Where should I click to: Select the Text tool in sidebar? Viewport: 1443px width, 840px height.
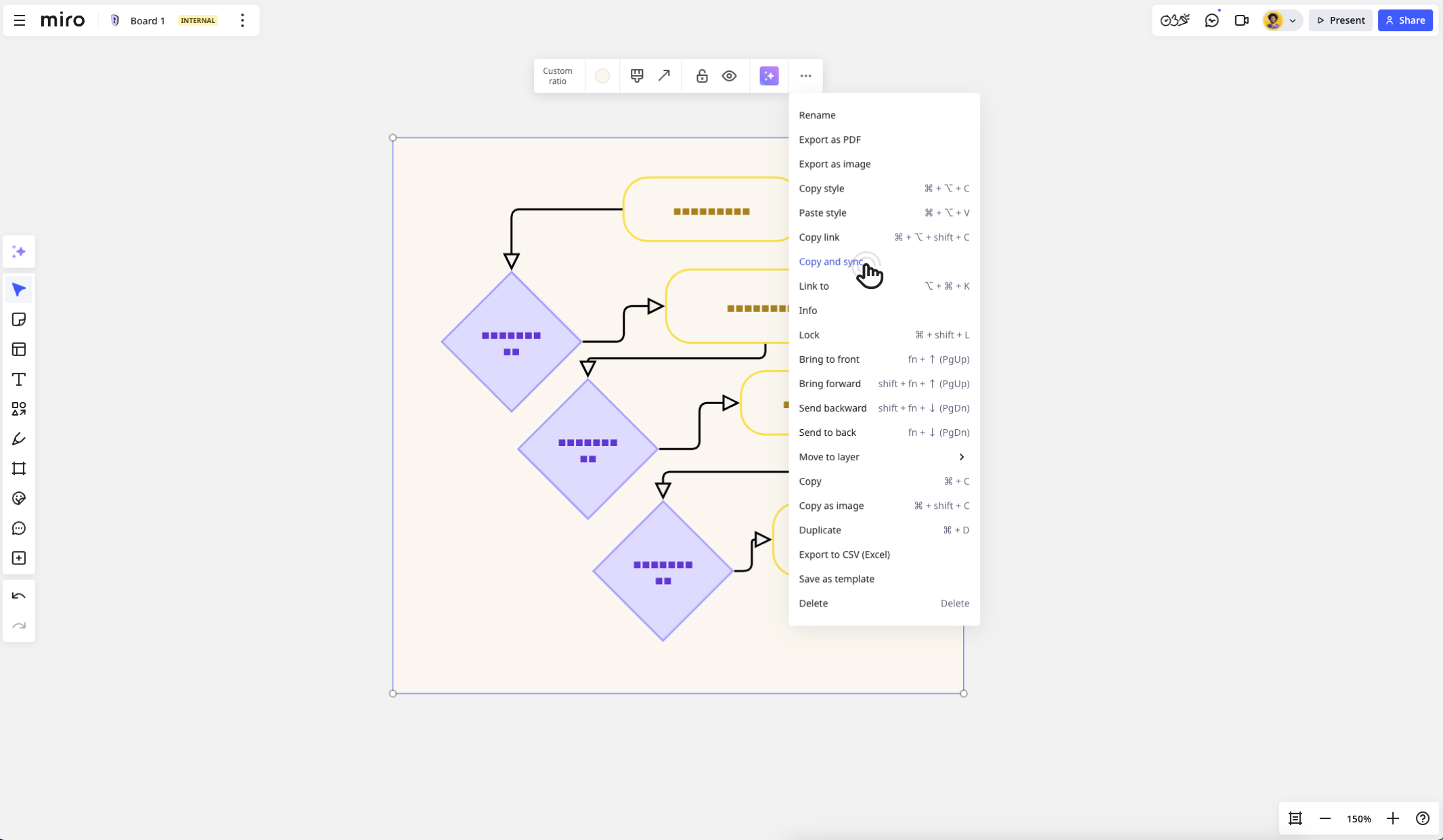click(19, 379)
